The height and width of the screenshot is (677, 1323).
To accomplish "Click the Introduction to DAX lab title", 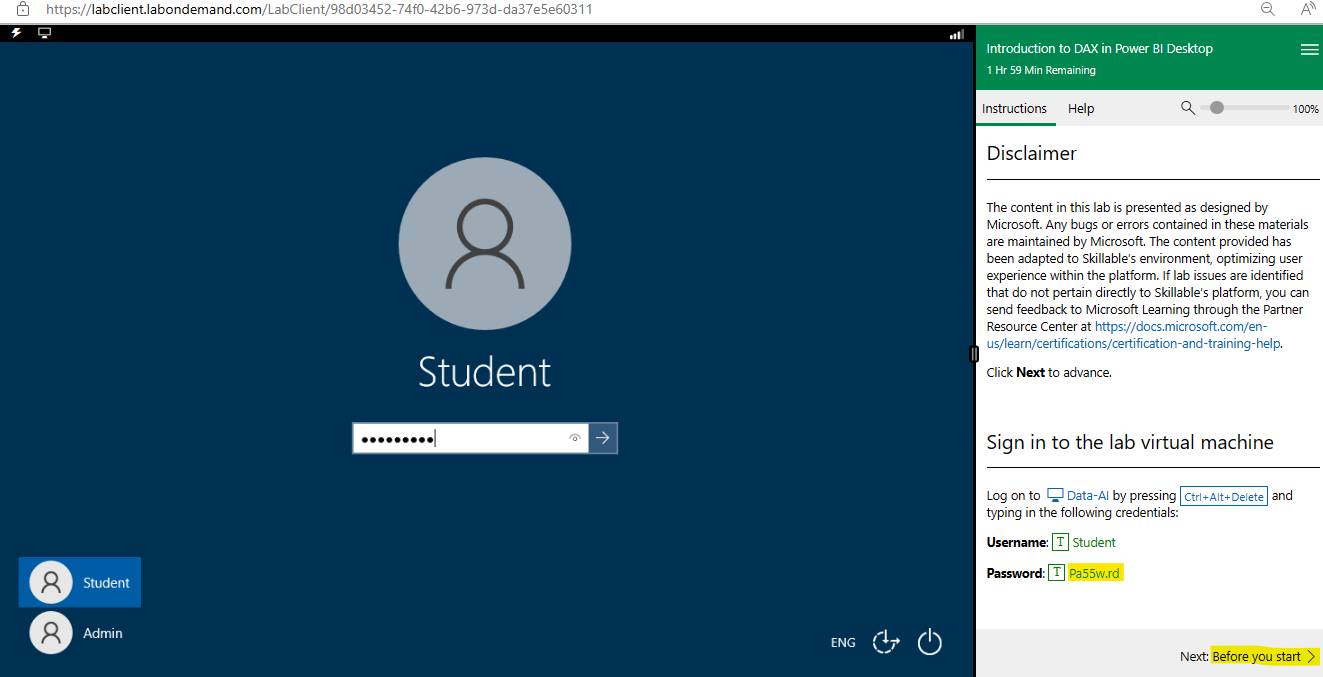I will click(x=1099, y=48).
